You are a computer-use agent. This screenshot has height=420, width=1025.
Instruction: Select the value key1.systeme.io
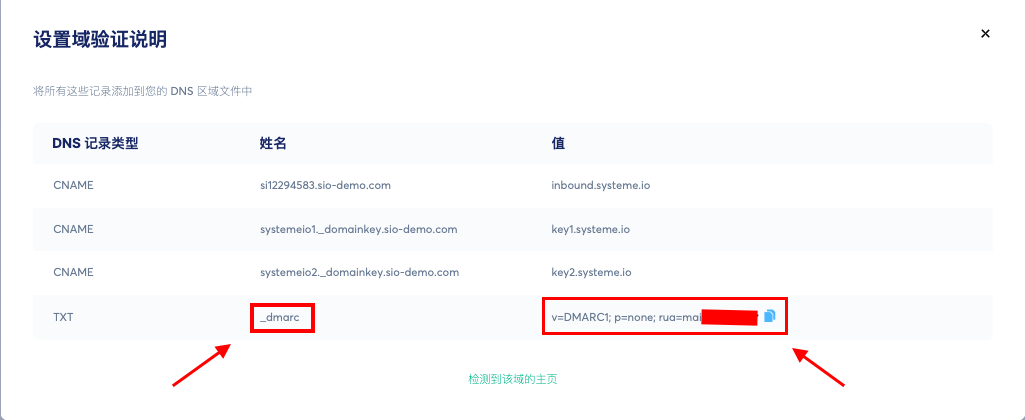(x=591, y=230)
